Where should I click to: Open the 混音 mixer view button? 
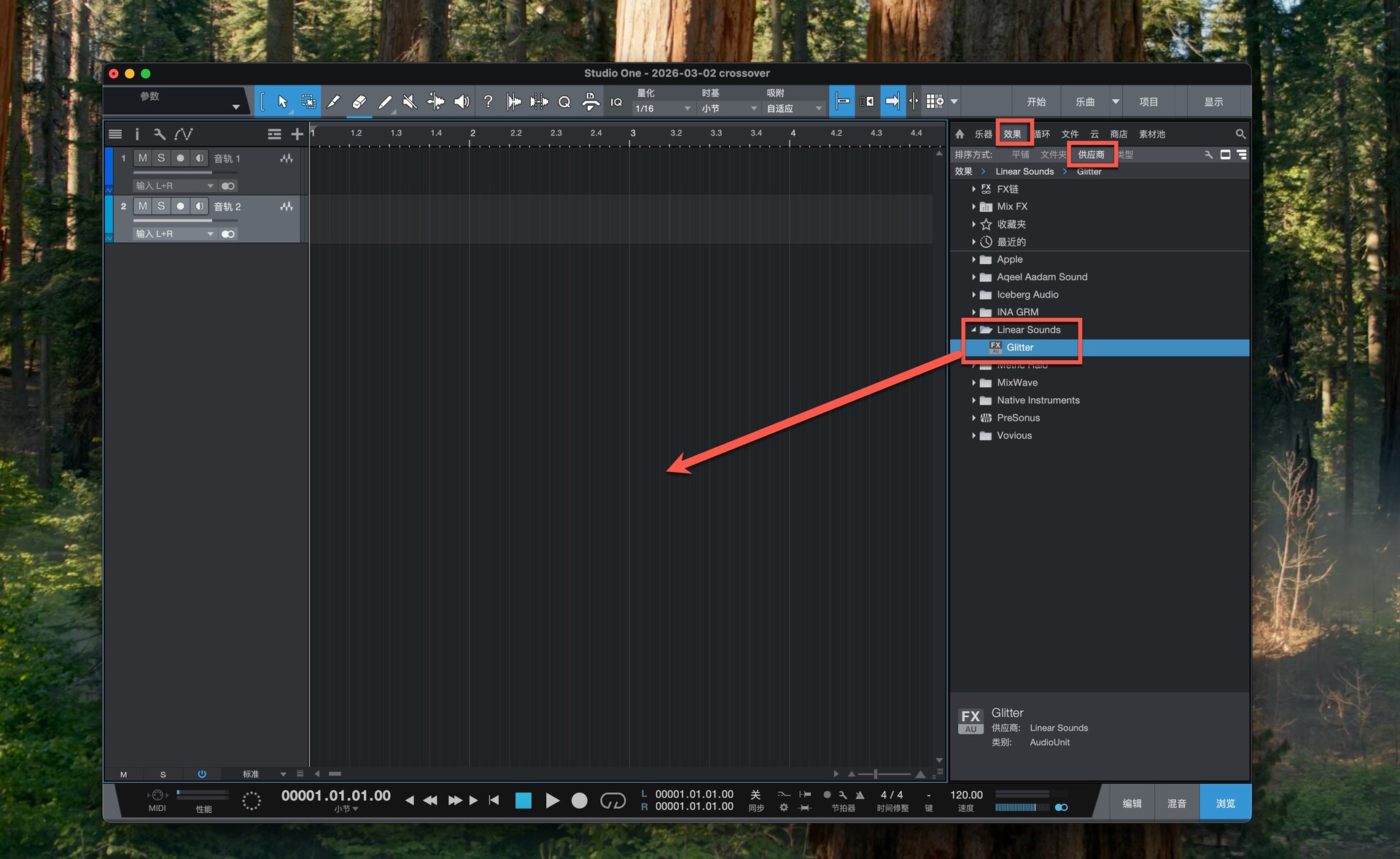[1176, 803]
